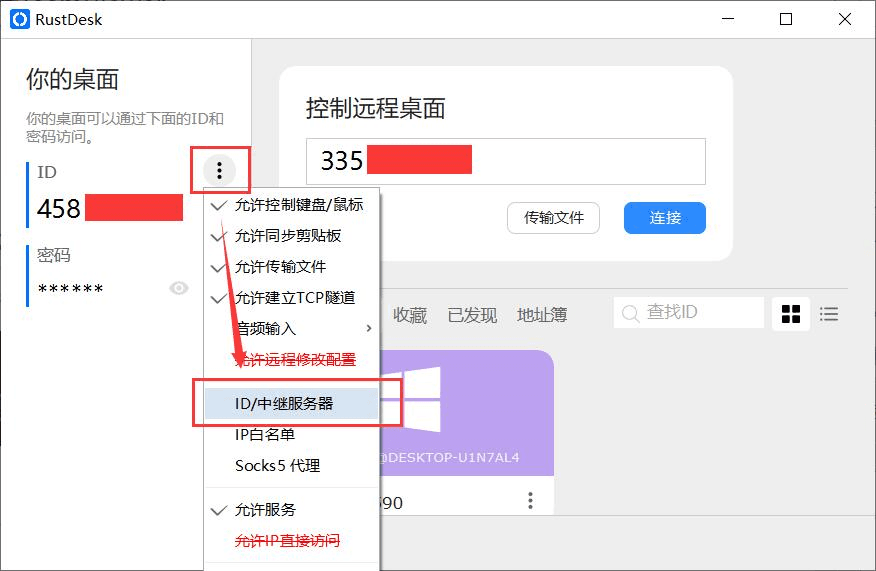Switch to the 地址簿 tab
Image resolution: width=876 pixels, height=571 pixels.
point(542,315)
